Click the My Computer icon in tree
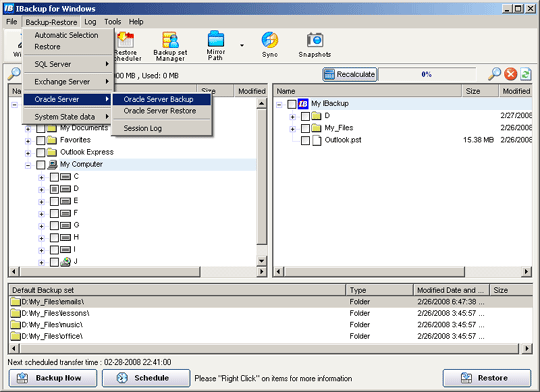The image size is (540, 392). pos(52,164)
